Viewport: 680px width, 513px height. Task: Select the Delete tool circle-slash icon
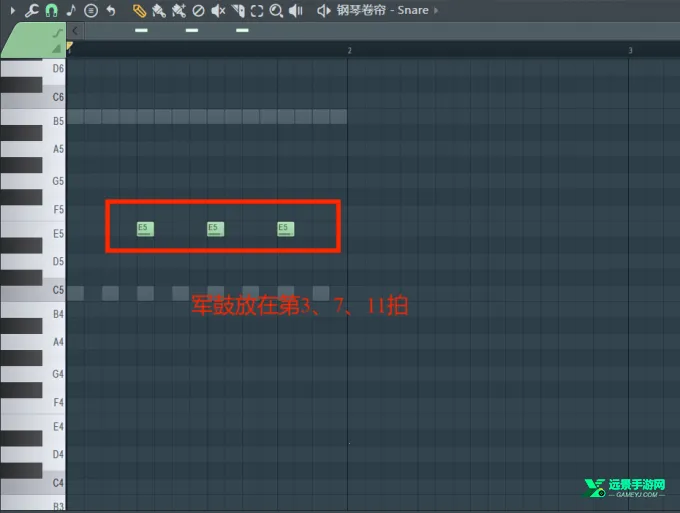click(198, 10)
